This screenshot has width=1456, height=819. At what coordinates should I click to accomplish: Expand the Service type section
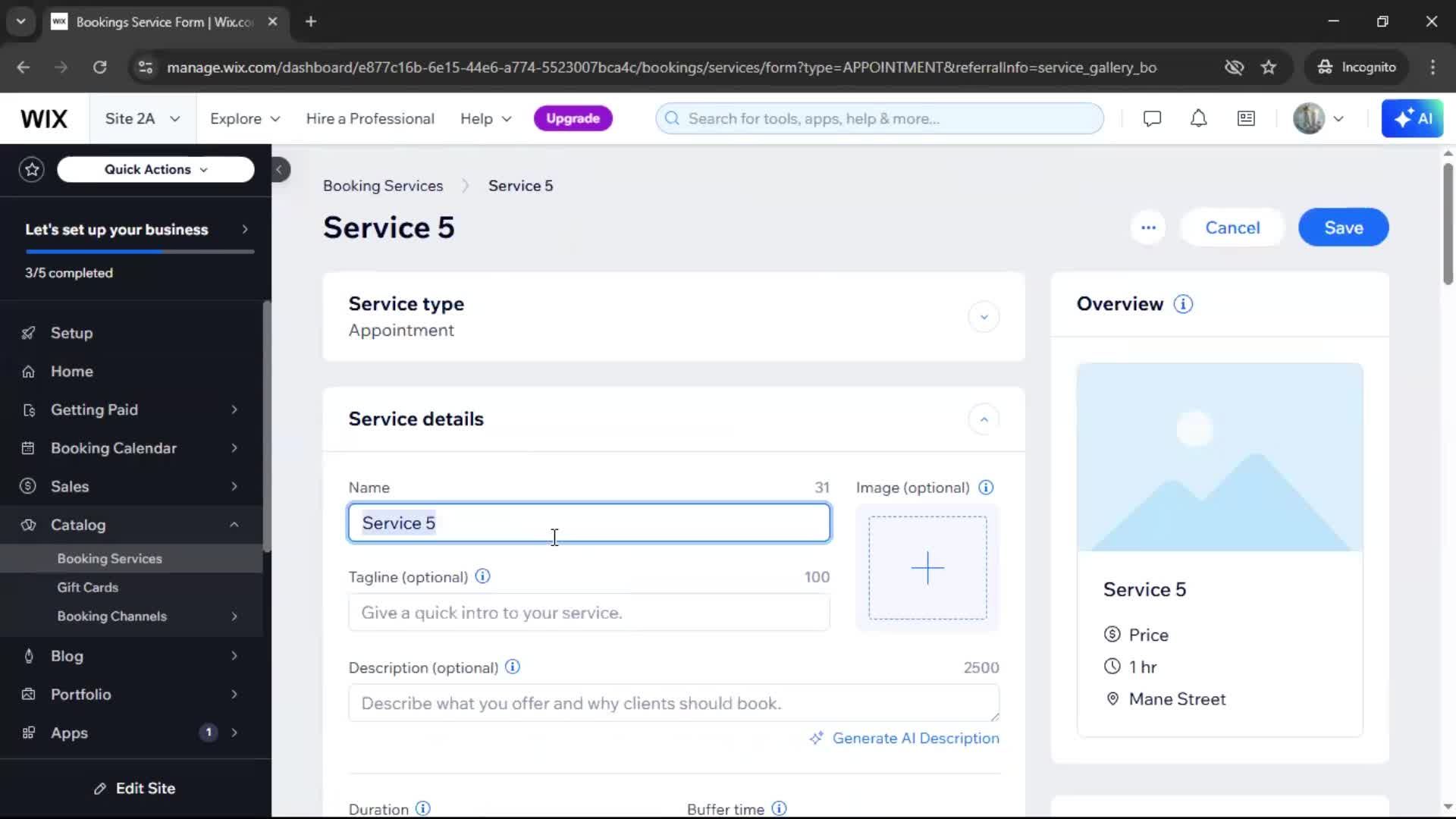[x=984, y=317]
